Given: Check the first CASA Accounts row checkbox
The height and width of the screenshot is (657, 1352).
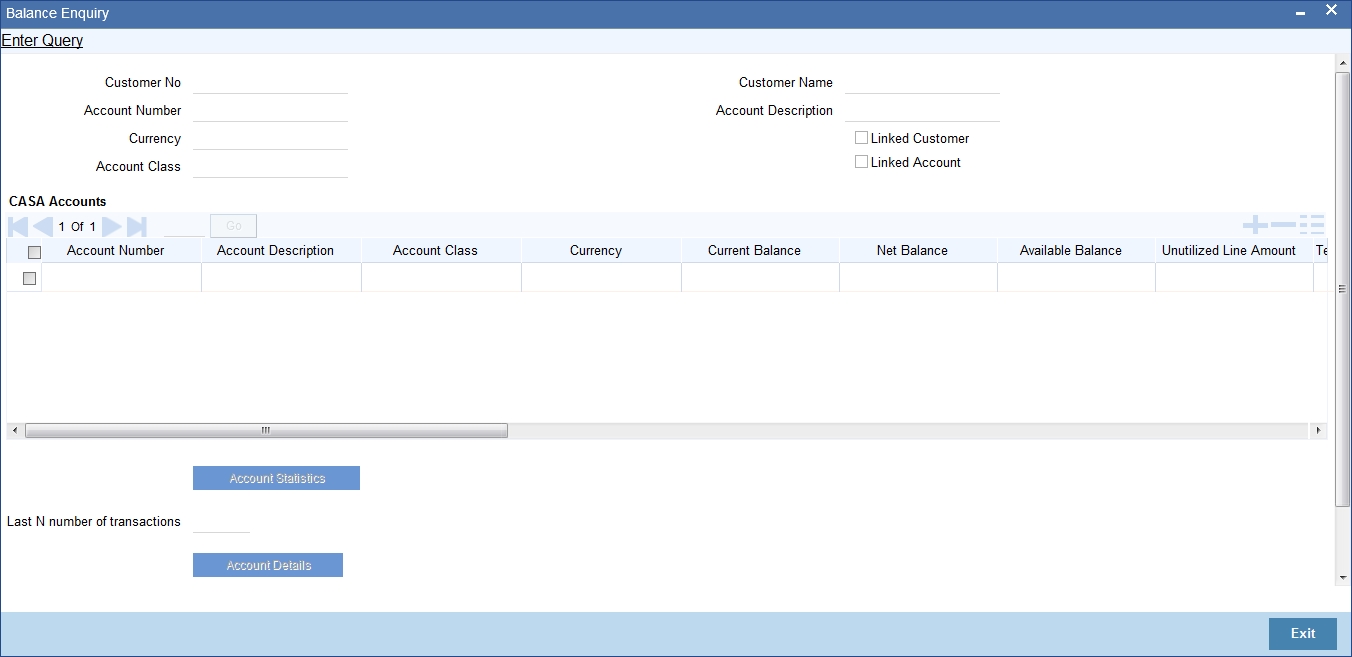Looking at the screenshot, I should tap(29, 279).
